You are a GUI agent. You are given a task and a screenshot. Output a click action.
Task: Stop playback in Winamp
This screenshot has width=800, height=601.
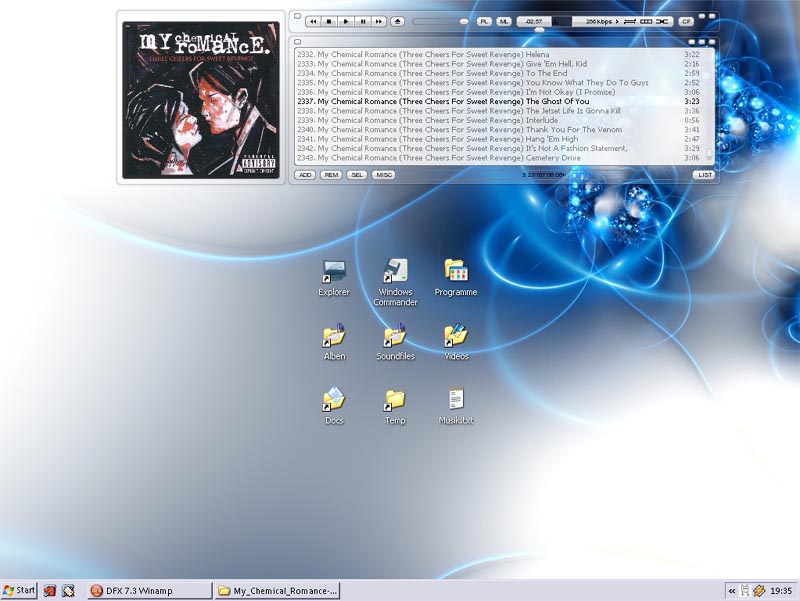tap(329, 21)
